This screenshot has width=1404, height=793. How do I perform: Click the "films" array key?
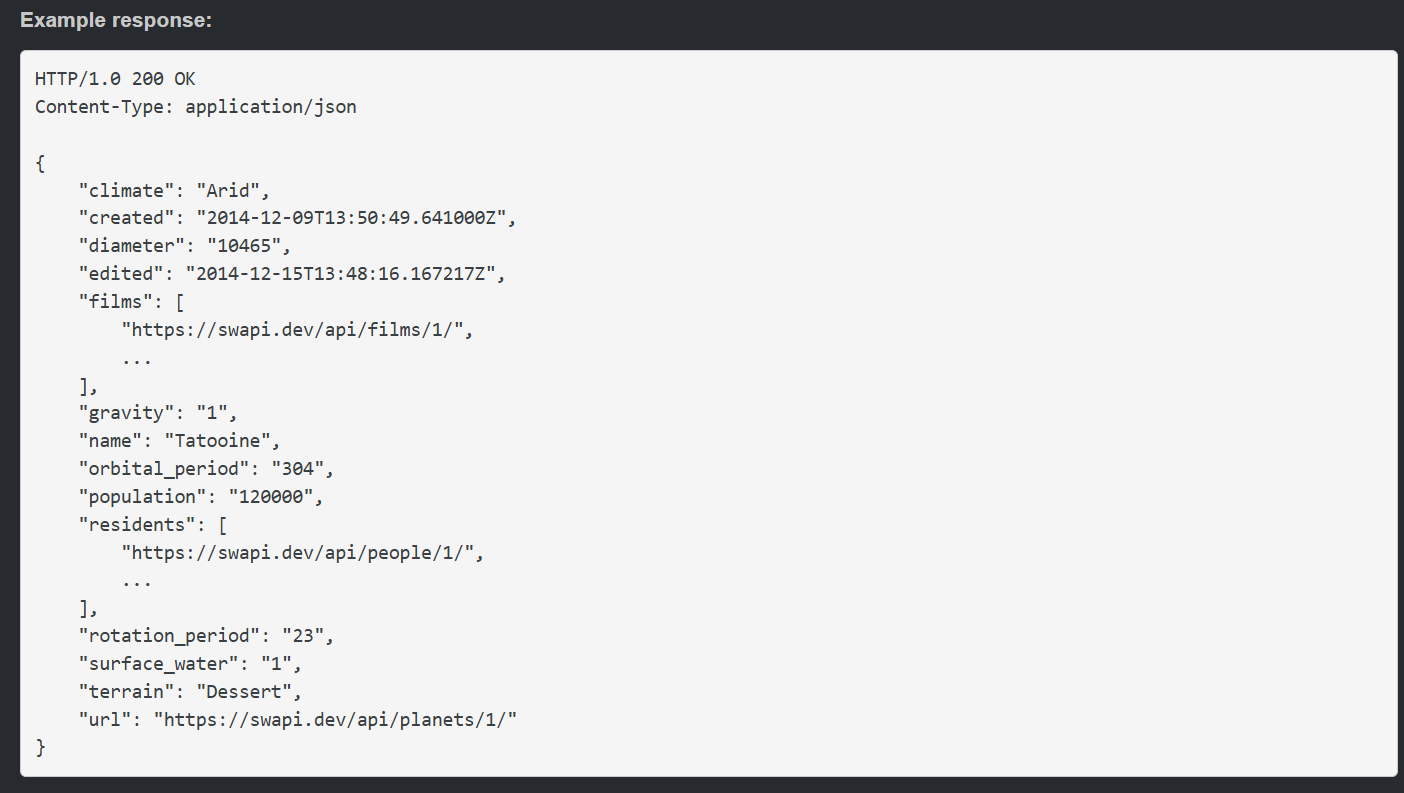[116, 301]
